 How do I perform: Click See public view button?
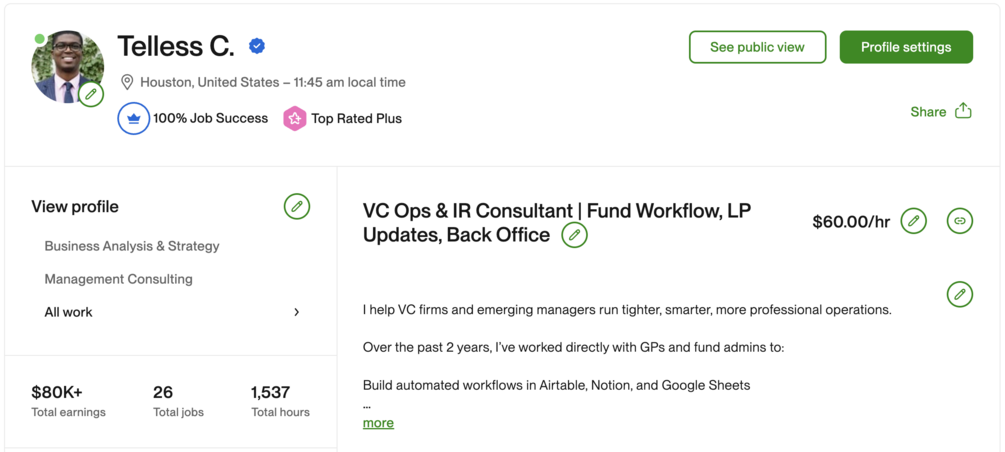[757, 47]
